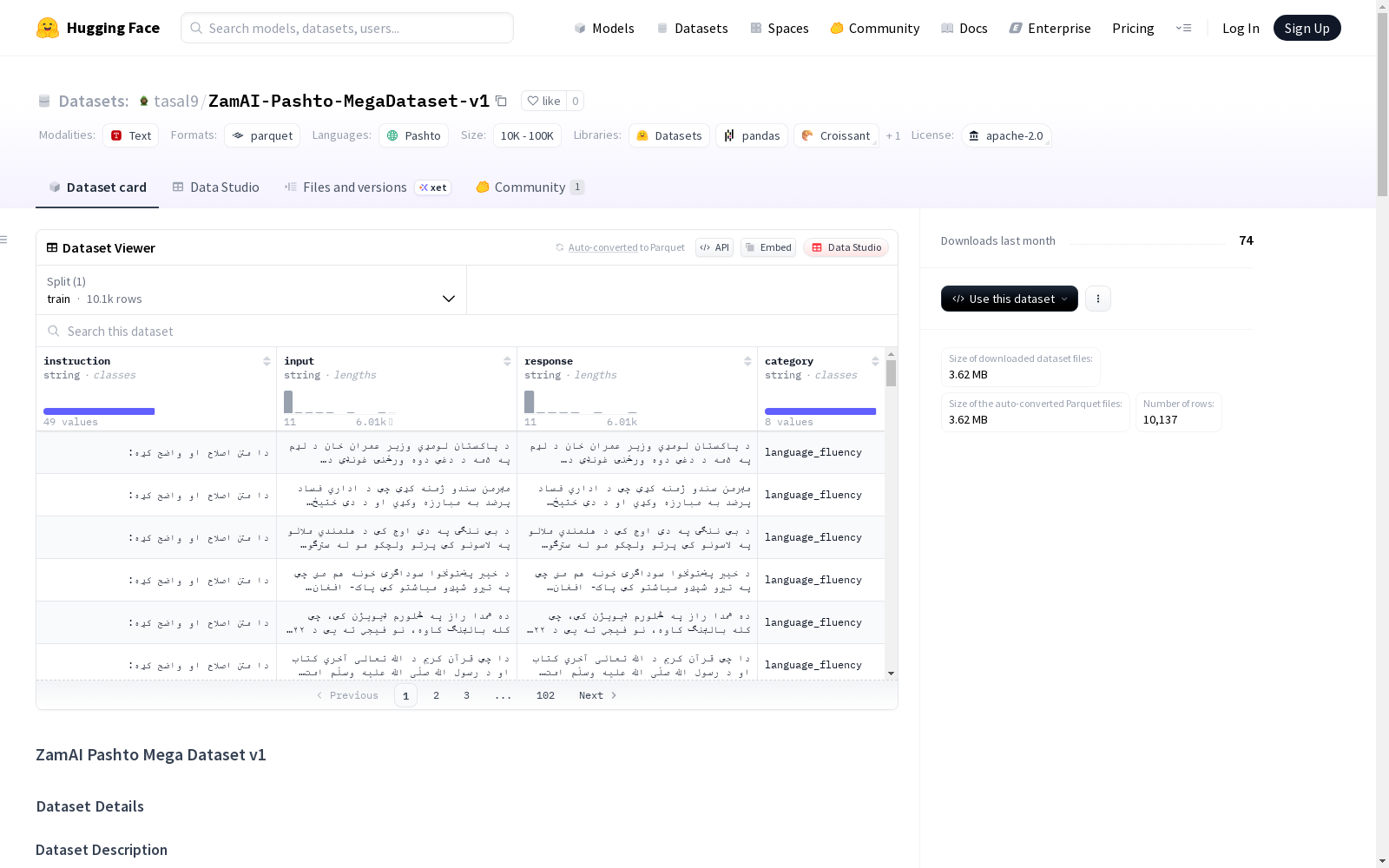Sort the category column
The height and width of the screenshot is (868, 1389).
click(x=875, y=361)
